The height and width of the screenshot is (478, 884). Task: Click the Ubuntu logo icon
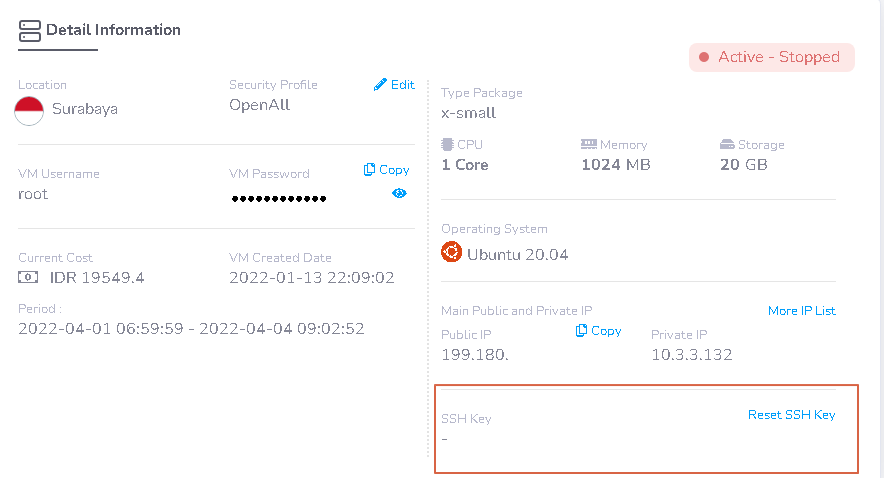point(452,253)
